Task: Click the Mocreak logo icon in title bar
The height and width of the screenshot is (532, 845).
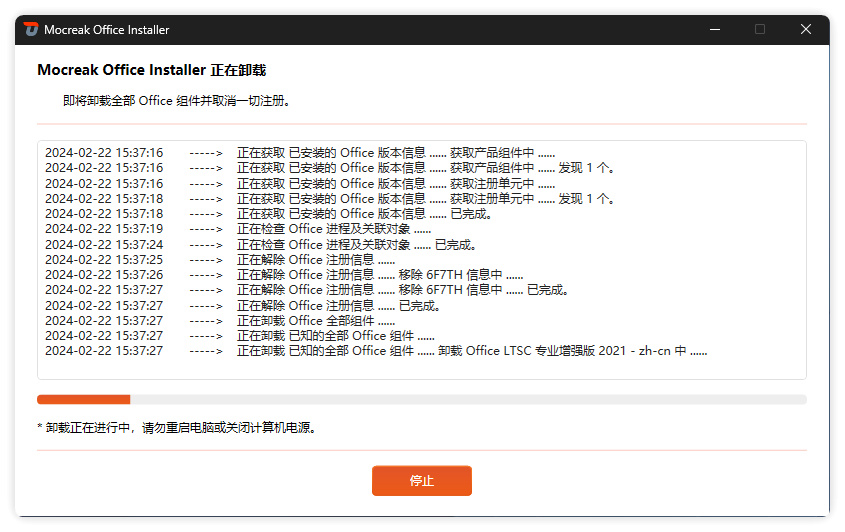Action: tap(31, 29)
